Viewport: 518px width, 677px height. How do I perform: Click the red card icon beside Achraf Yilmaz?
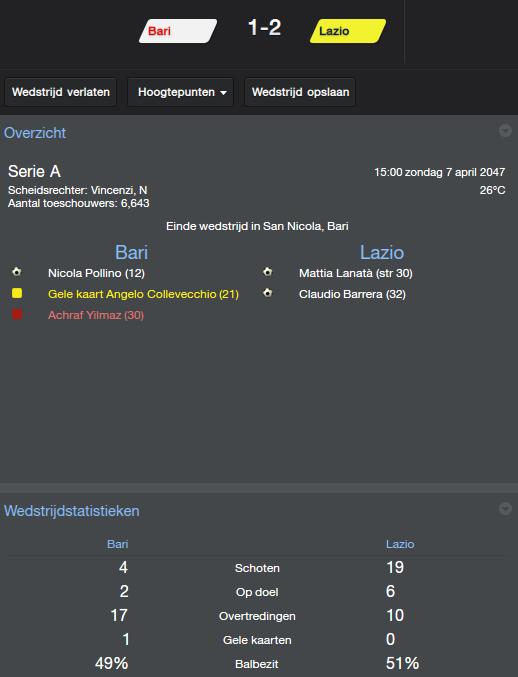17,314
